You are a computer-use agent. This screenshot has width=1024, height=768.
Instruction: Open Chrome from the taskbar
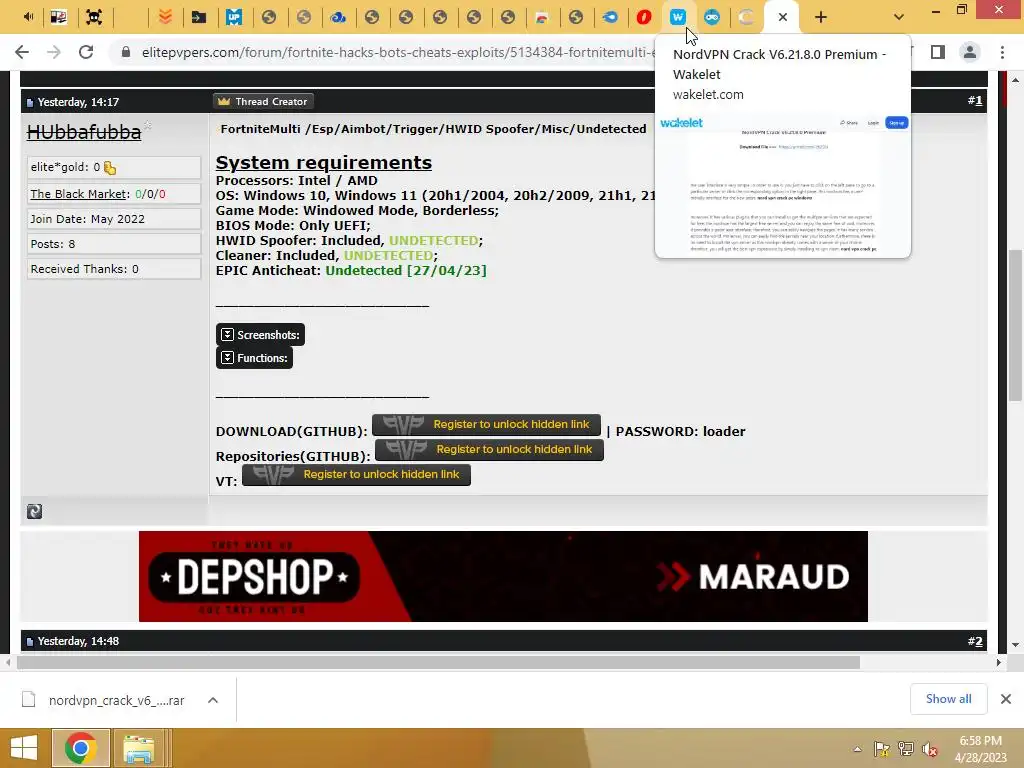point(80,748)
